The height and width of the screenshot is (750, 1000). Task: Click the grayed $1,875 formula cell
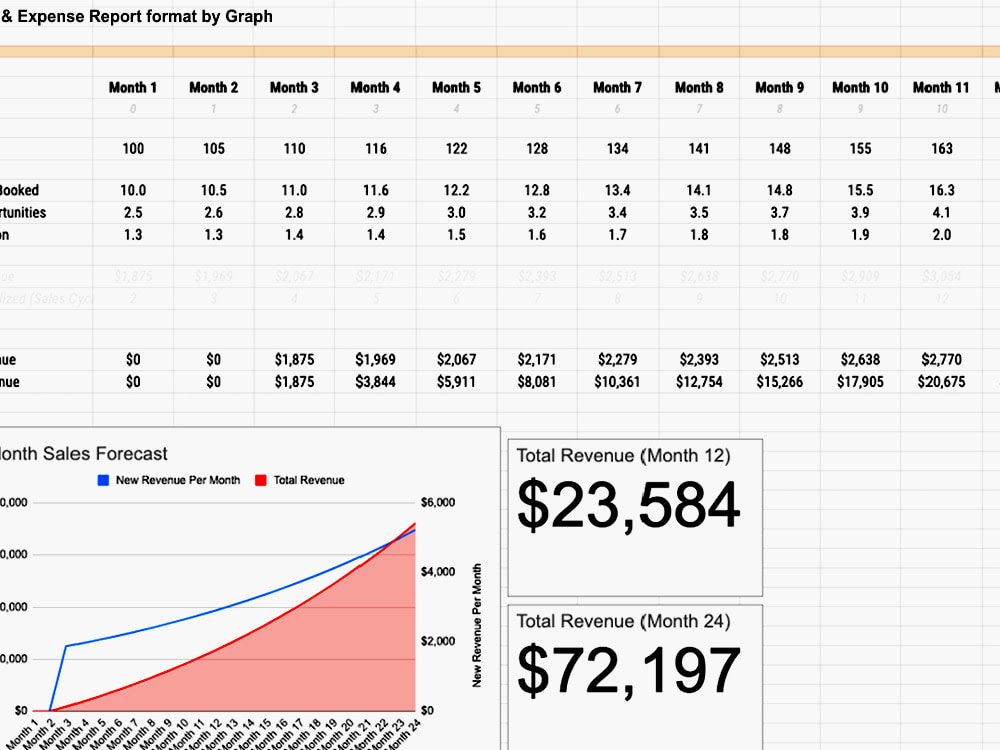[132, 275]
